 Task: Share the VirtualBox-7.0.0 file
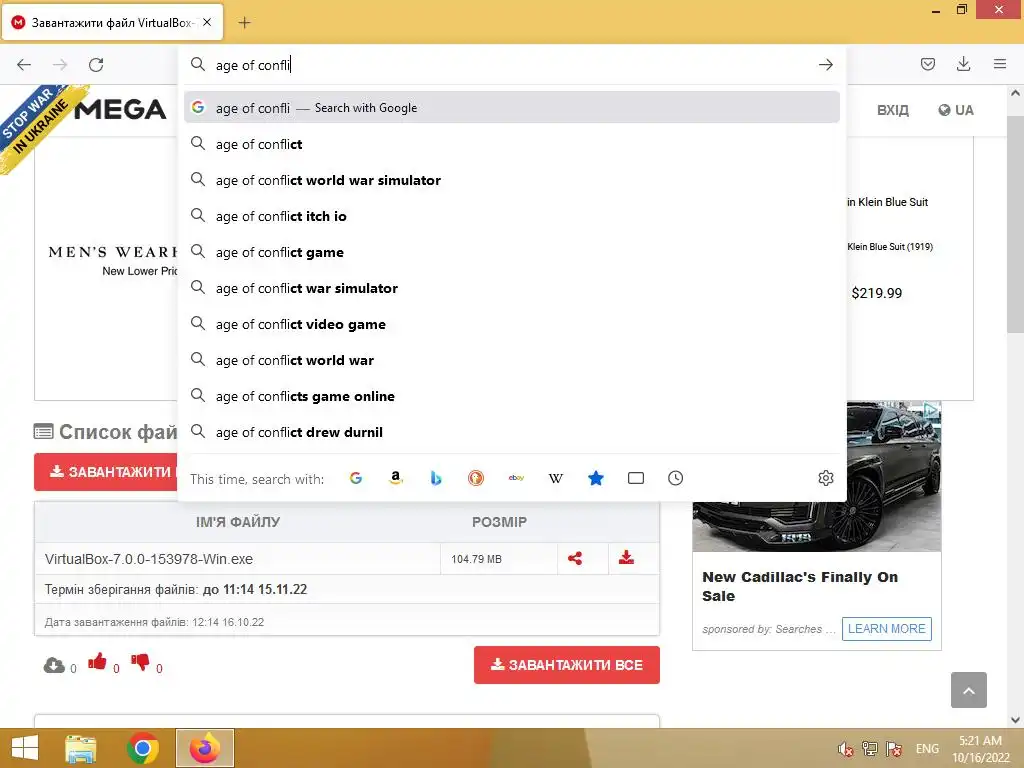pyautogui.click(x=575, y=558)
